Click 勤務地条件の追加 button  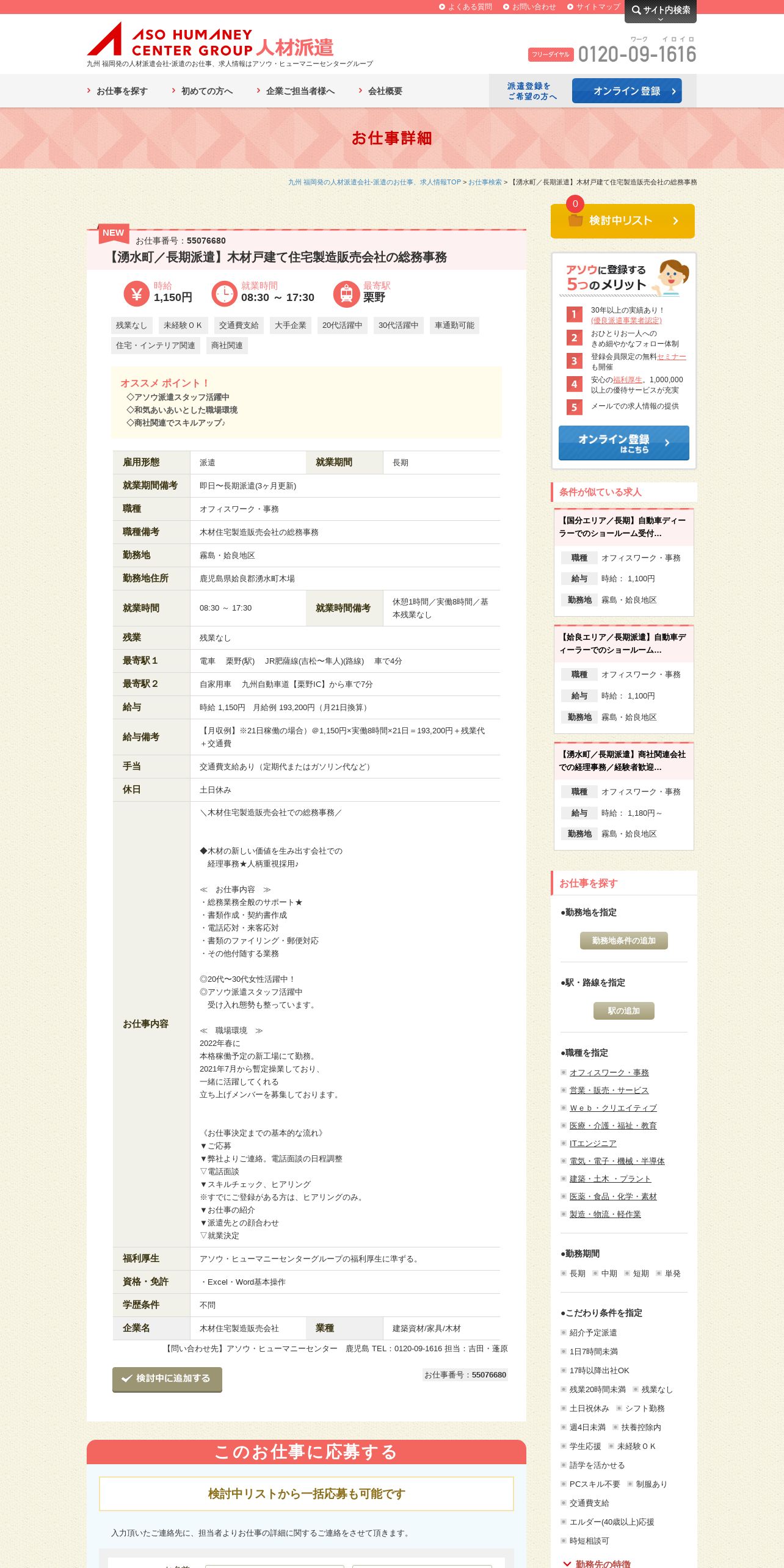click(x=623, y=941)
